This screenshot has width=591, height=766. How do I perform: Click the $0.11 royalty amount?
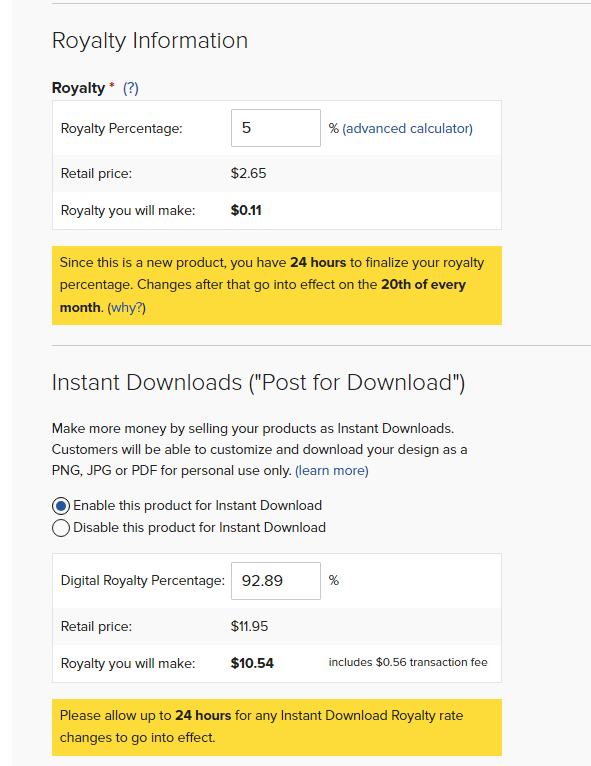[246, 211]
